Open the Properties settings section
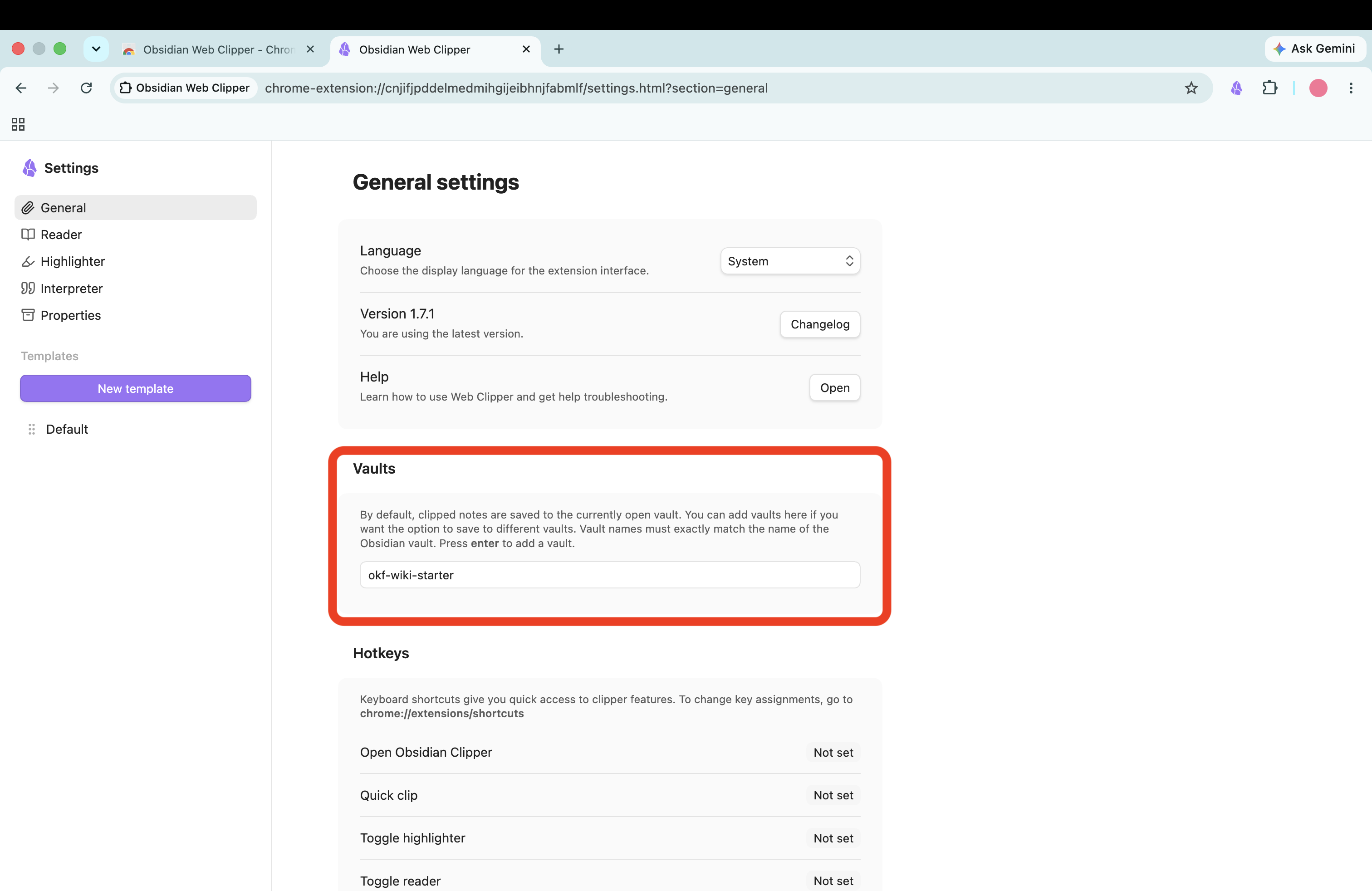 (x=136, y=315)
